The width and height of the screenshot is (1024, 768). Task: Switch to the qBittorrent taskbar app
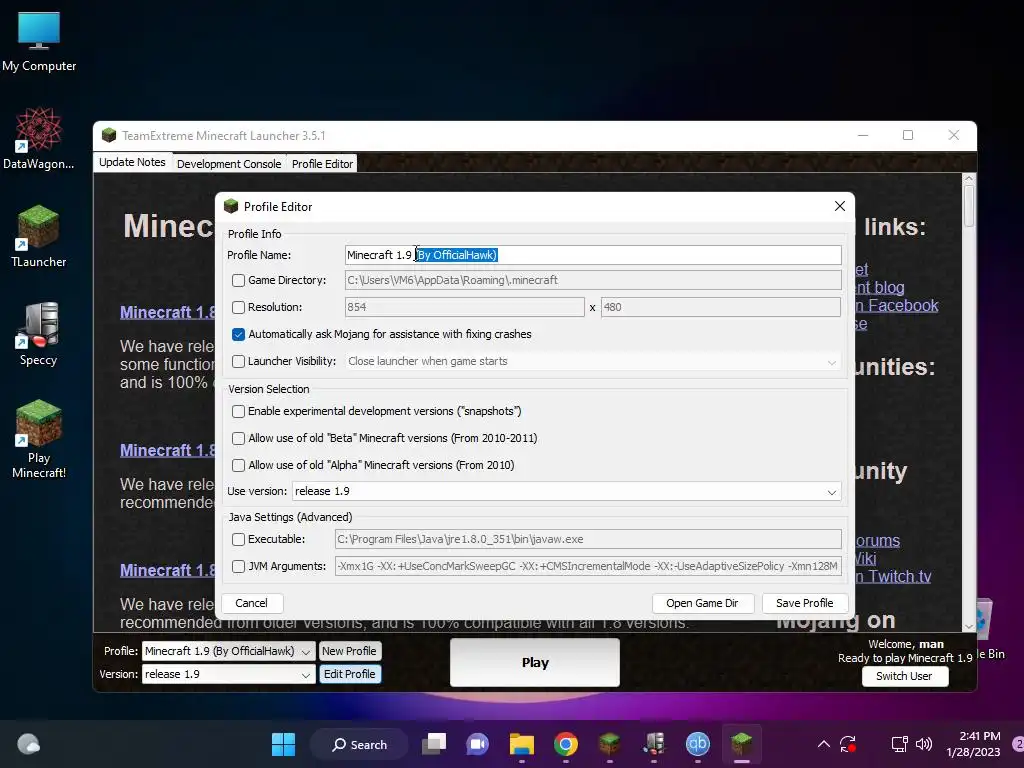(697, 744)
